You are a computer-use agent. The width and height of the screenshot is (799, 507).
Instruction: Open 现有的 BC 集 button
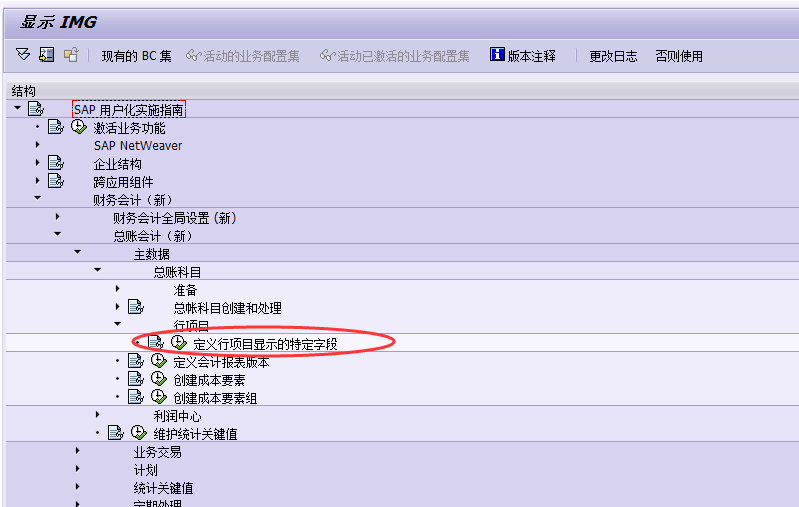[137, 56]
